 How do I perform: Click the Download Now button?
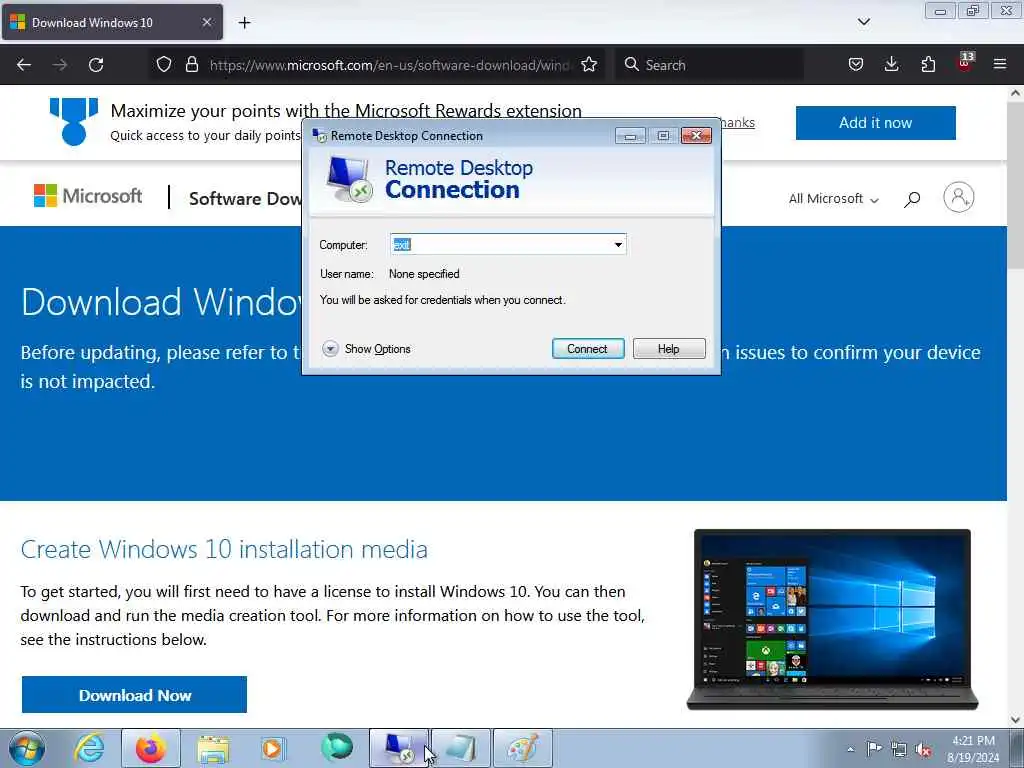[135, 695]
